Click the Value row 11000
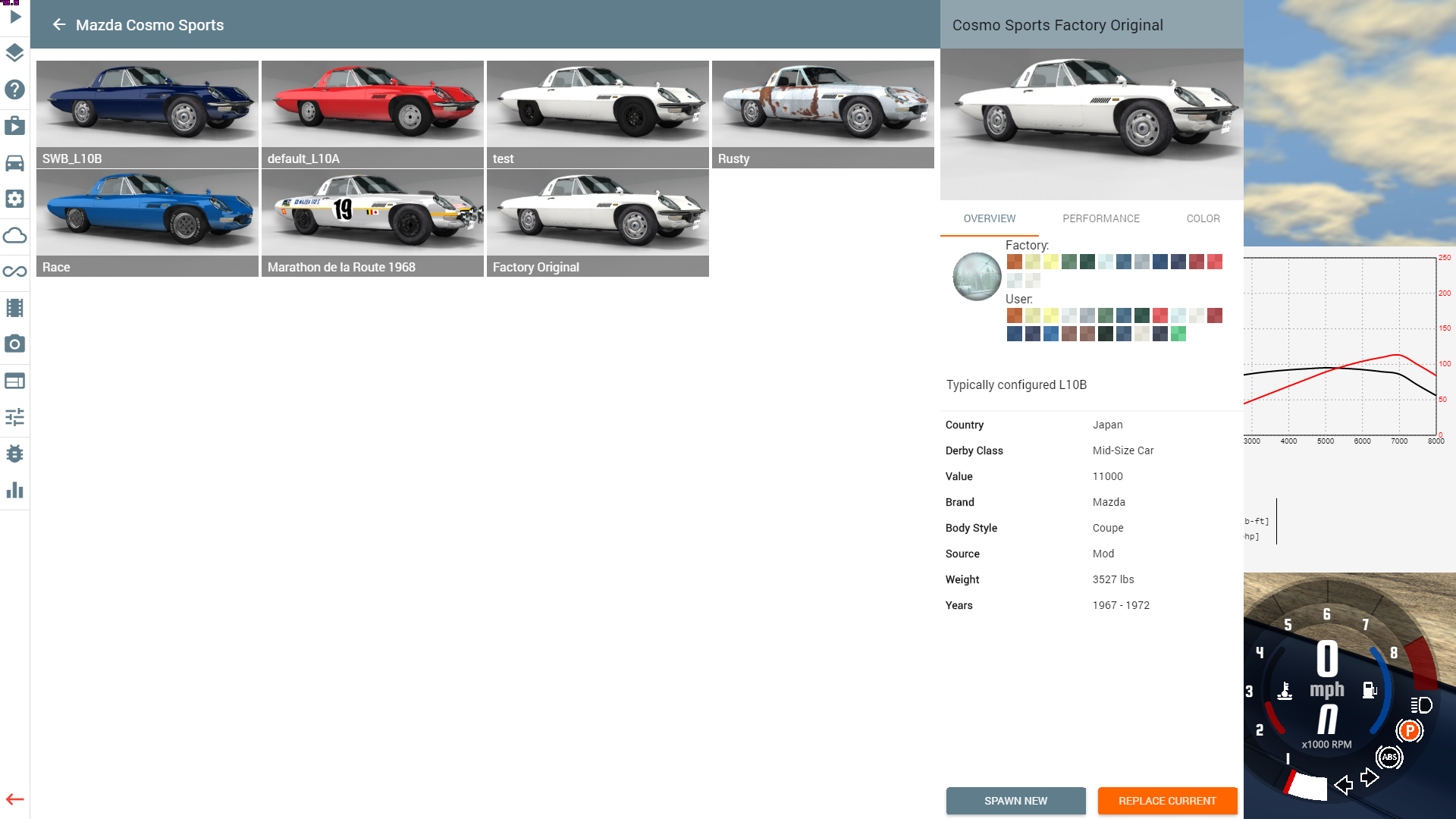Screen dimensions: 1456x819 [1092, 476]
